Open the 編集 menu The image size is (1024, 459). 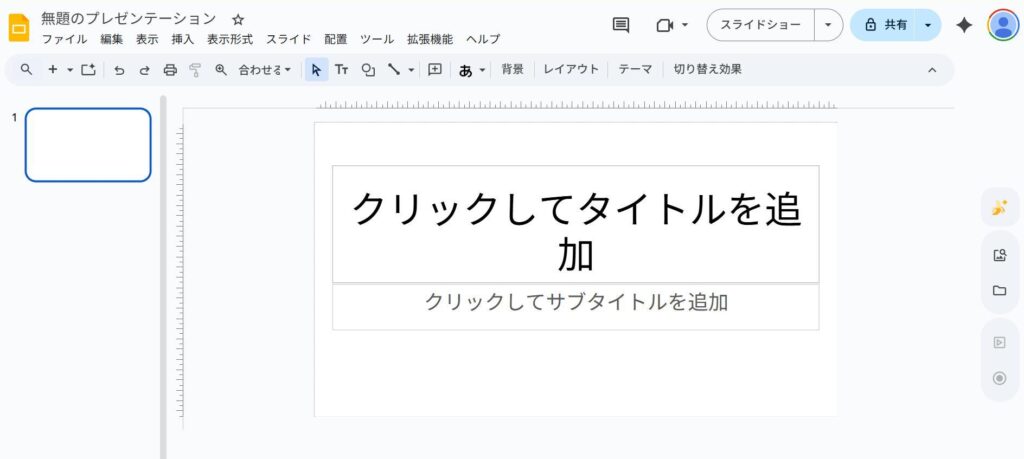tap(112, 39)
